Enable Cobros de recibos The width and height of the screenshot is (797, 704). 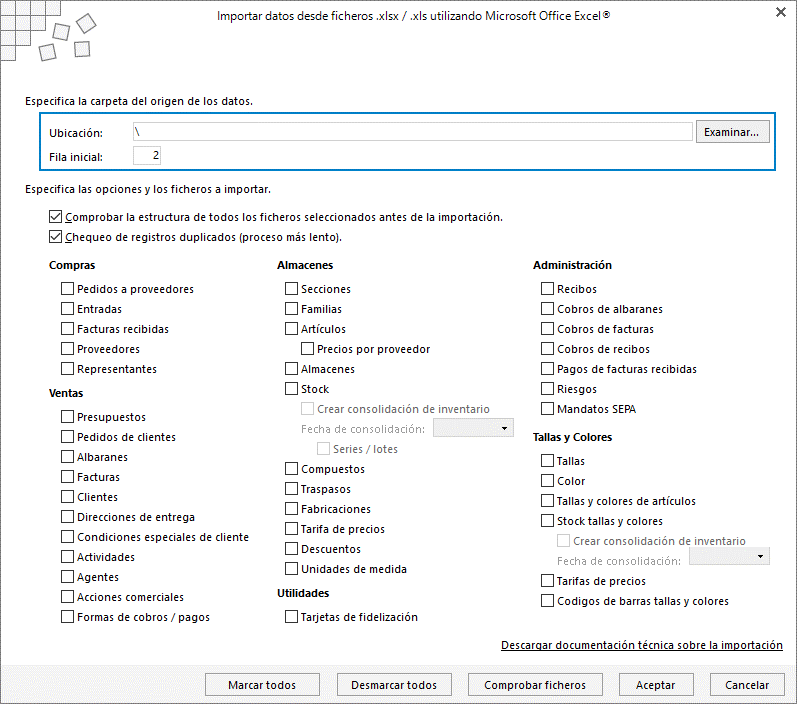pyautogui.click(x=547, y=349)
